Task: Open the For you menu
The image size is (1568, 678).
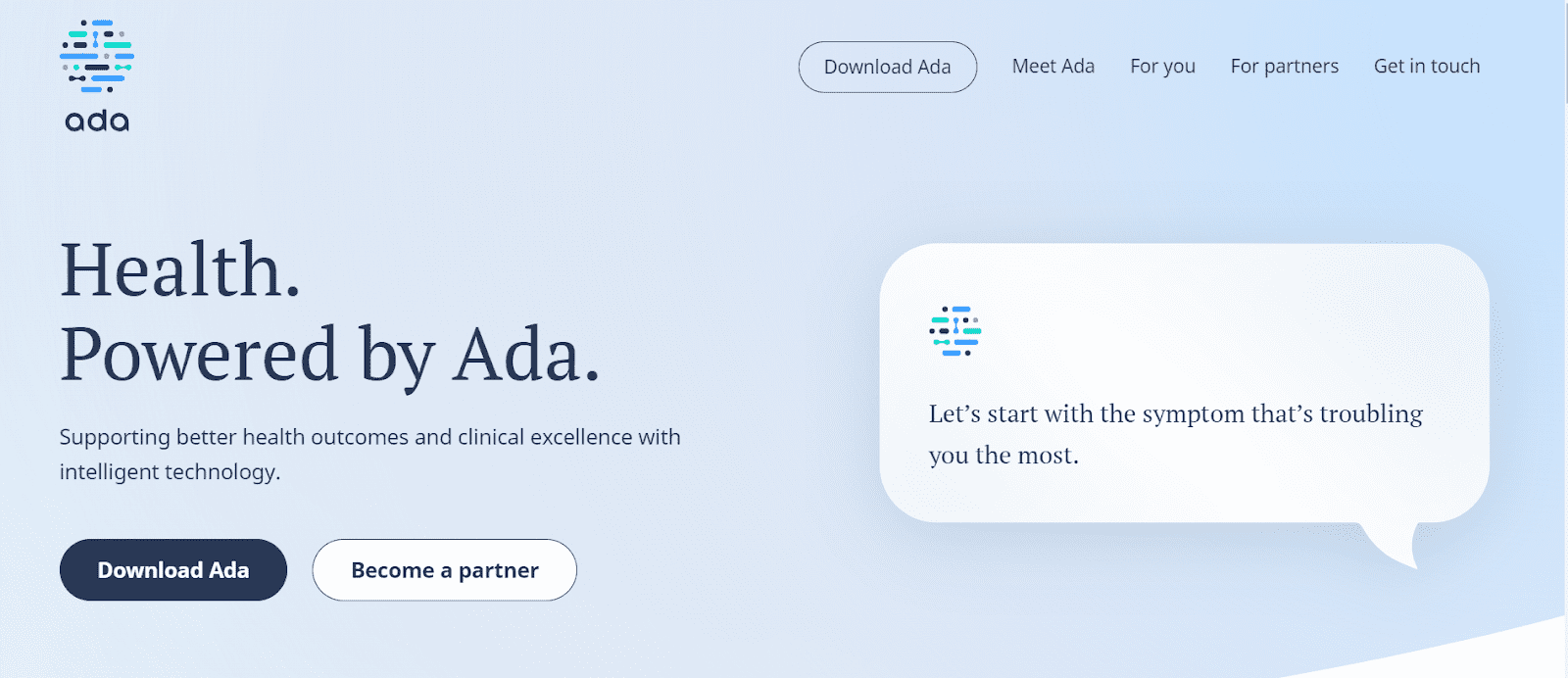Action: pyautogui.click(x=1162, y=67)
